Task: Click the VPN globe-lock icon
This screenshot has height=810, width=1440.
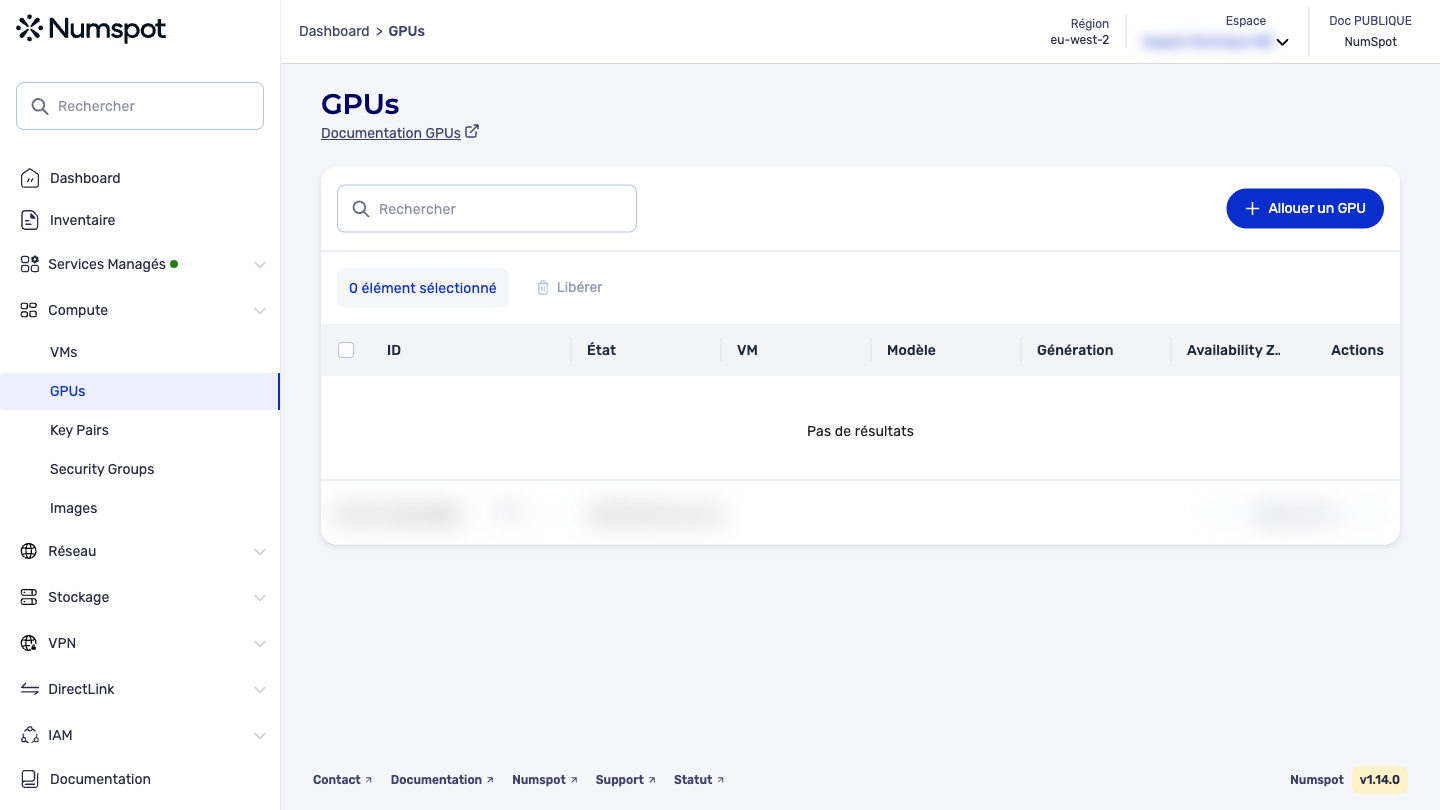Action: click(x=29, y=643)
